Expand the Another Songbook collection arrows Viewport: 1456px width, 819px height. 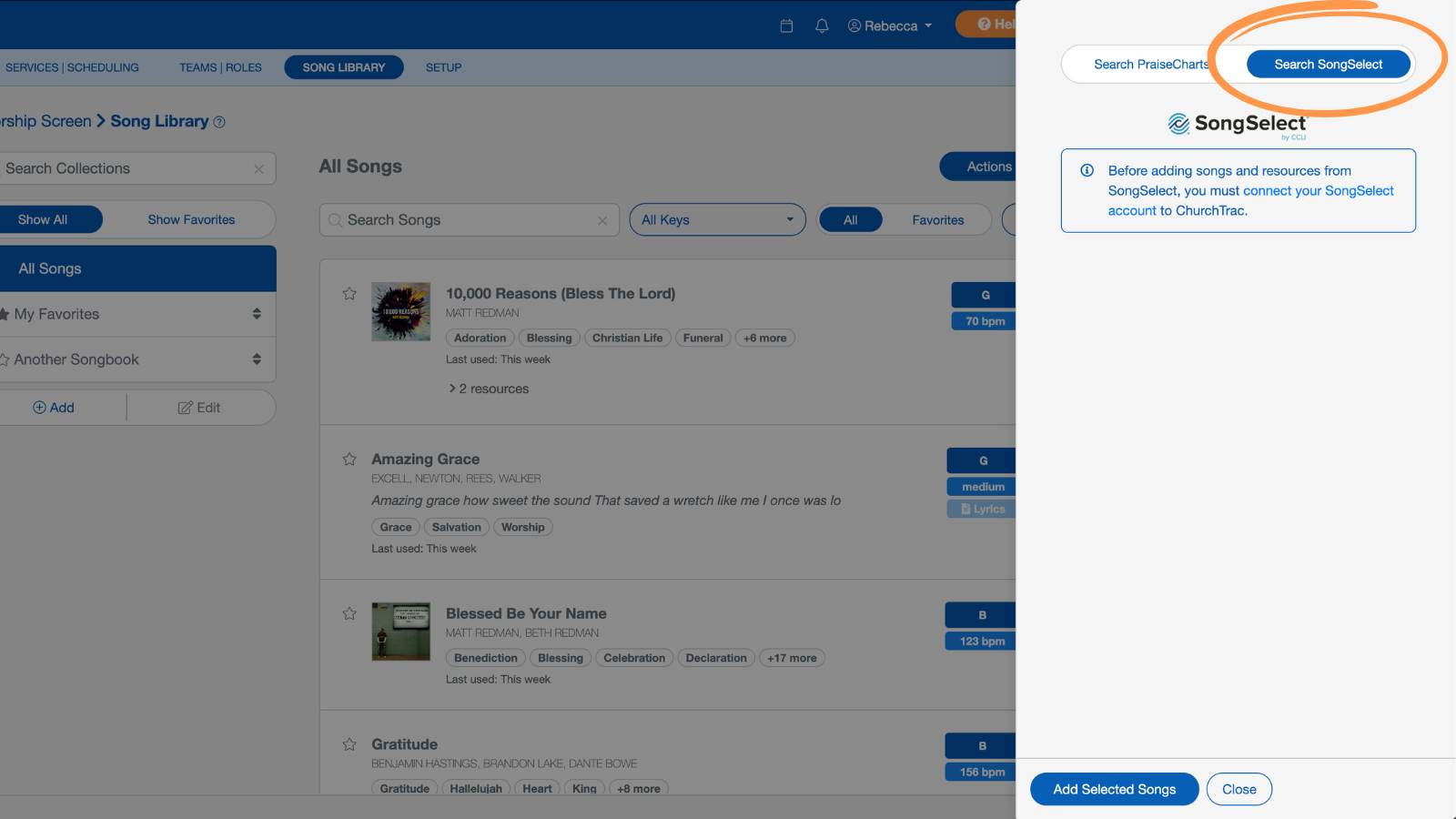tap(257, 359)
